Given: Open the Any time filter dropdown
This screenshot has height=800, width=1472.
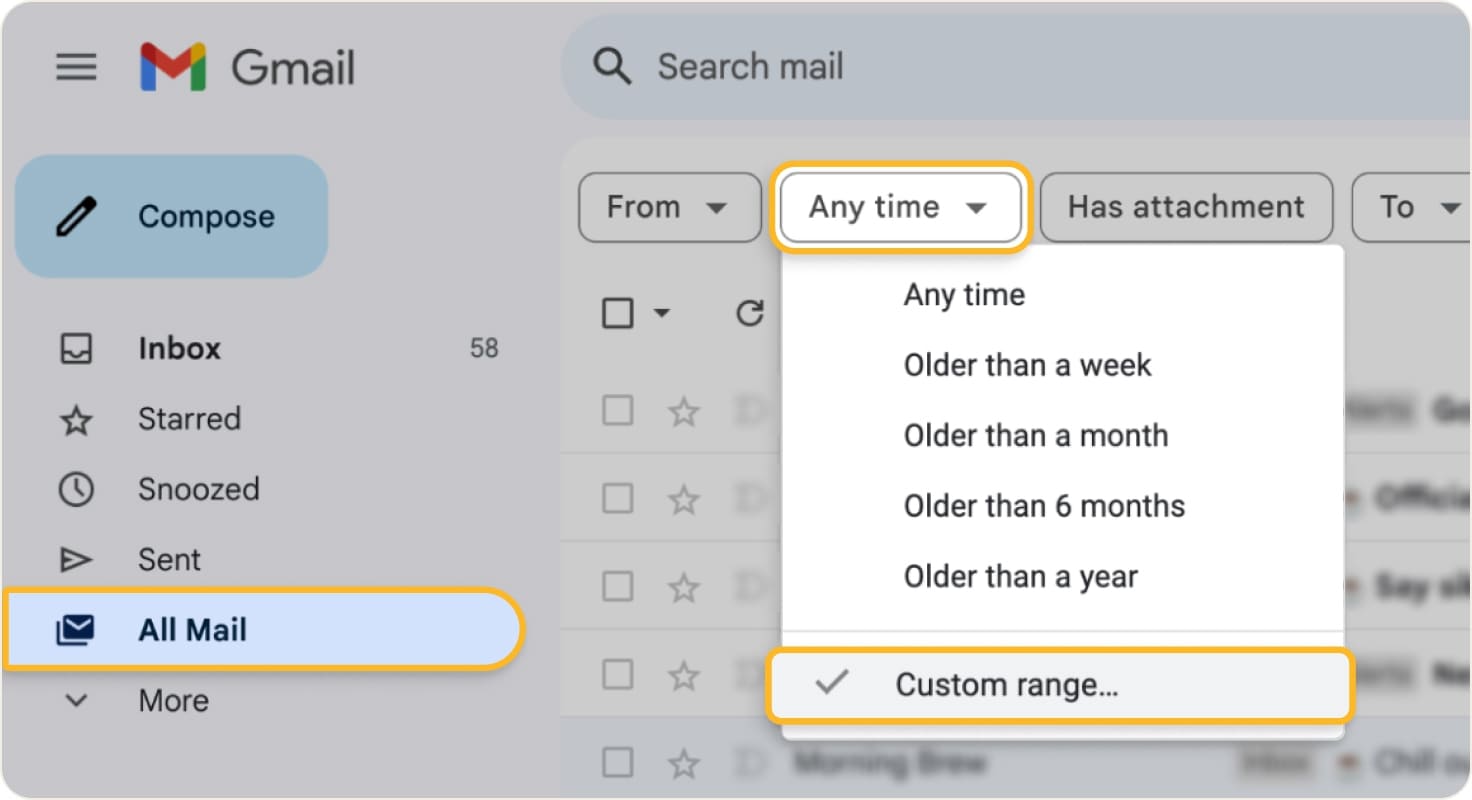Looking at the screenshot, I should point(898,207).
